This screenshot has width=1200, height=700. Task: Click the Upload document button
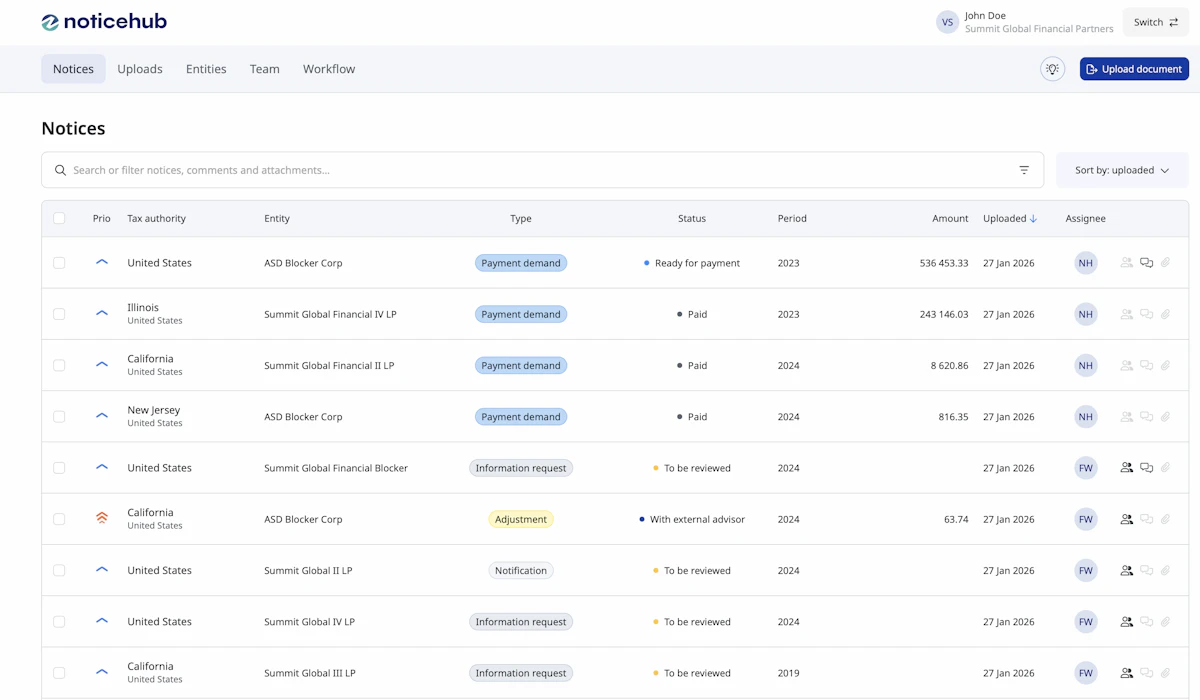[1134, 69]
